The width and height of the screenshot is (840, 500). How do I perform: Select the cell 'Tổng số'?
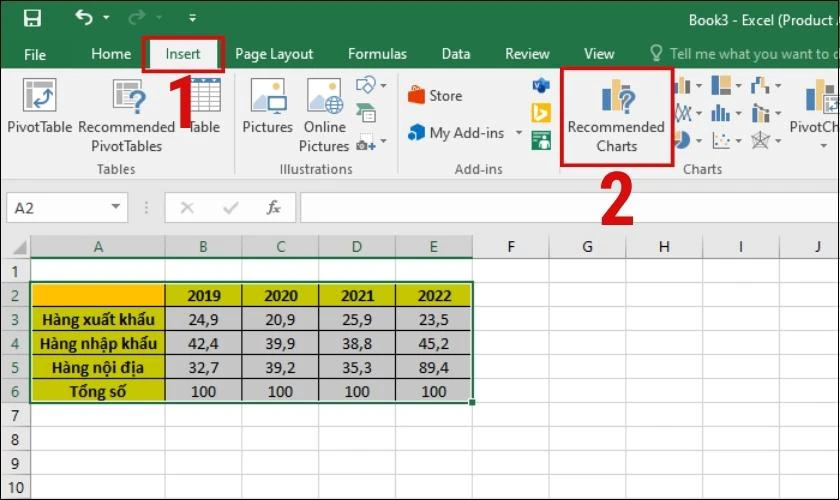coord(98,391)
